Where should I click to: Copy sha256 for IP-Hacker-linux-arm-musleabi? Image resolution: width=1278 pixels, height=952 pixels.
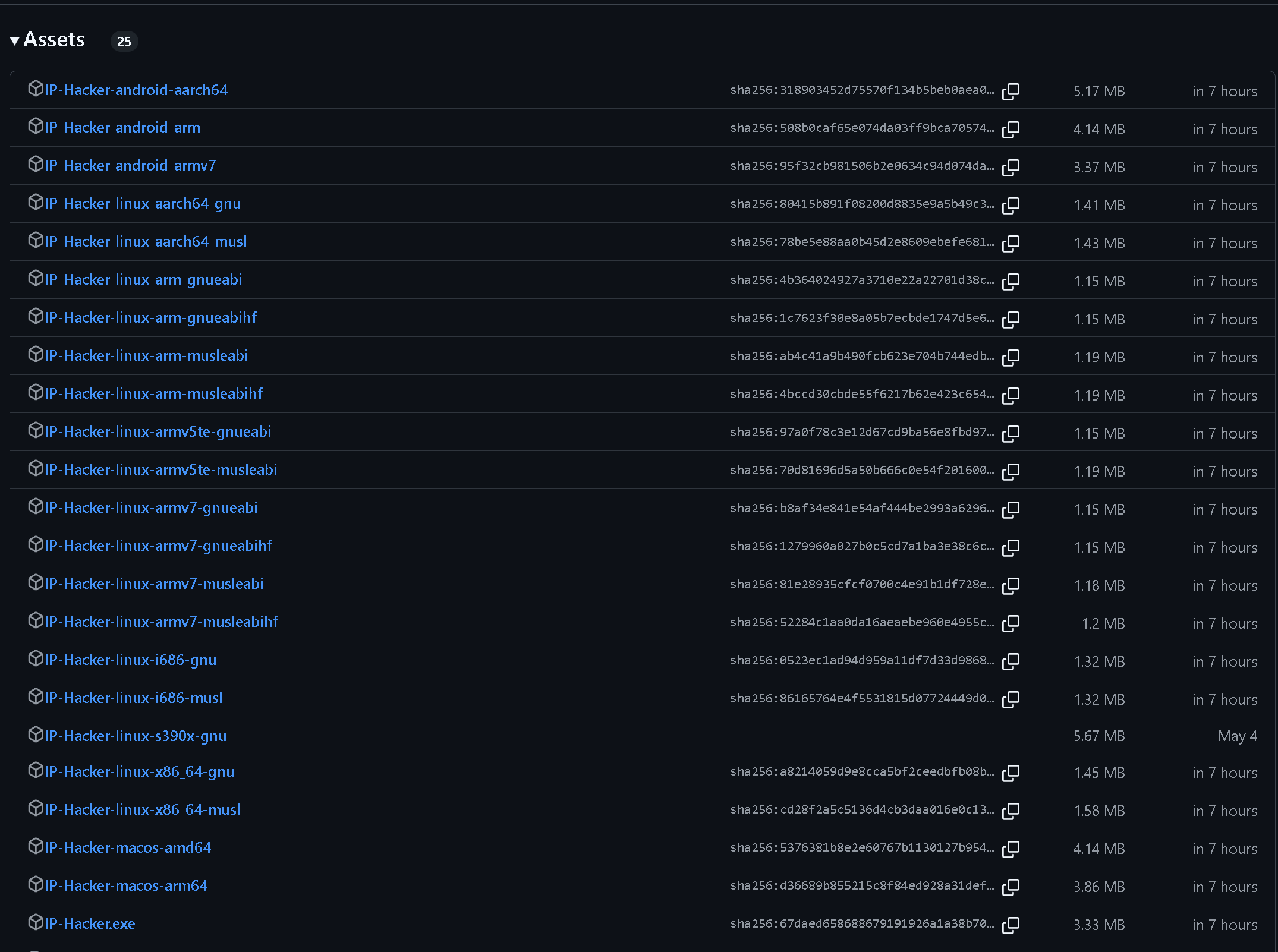[1011, 357]
